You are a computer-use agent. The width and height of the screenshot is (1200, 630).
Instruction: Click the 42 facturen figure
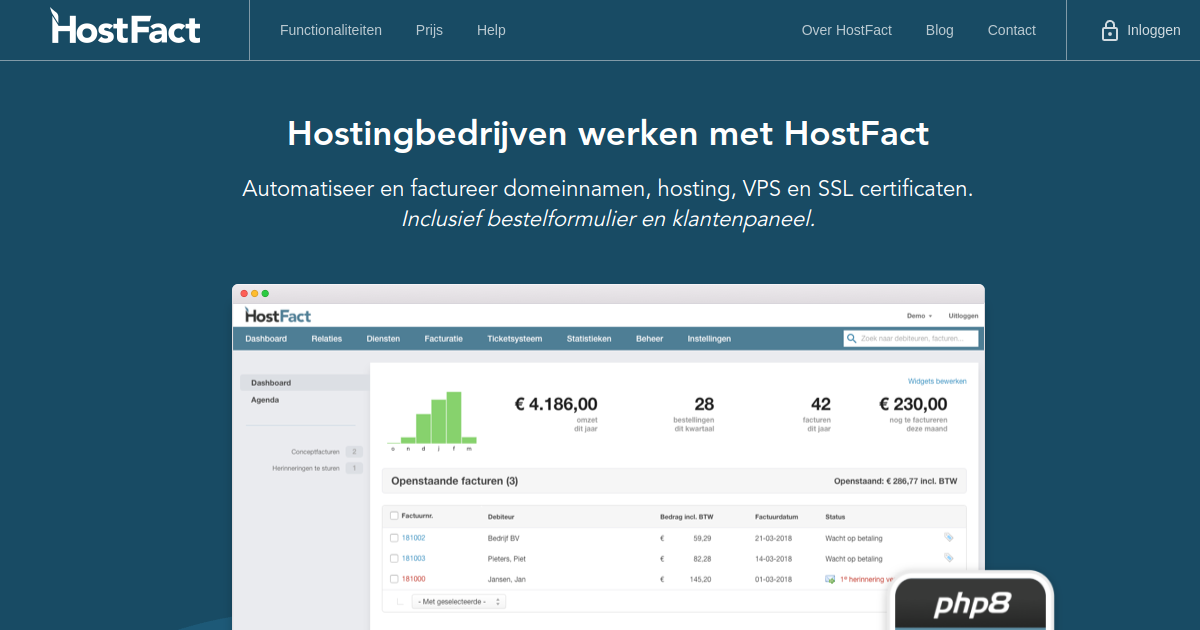tap(821, 404)
